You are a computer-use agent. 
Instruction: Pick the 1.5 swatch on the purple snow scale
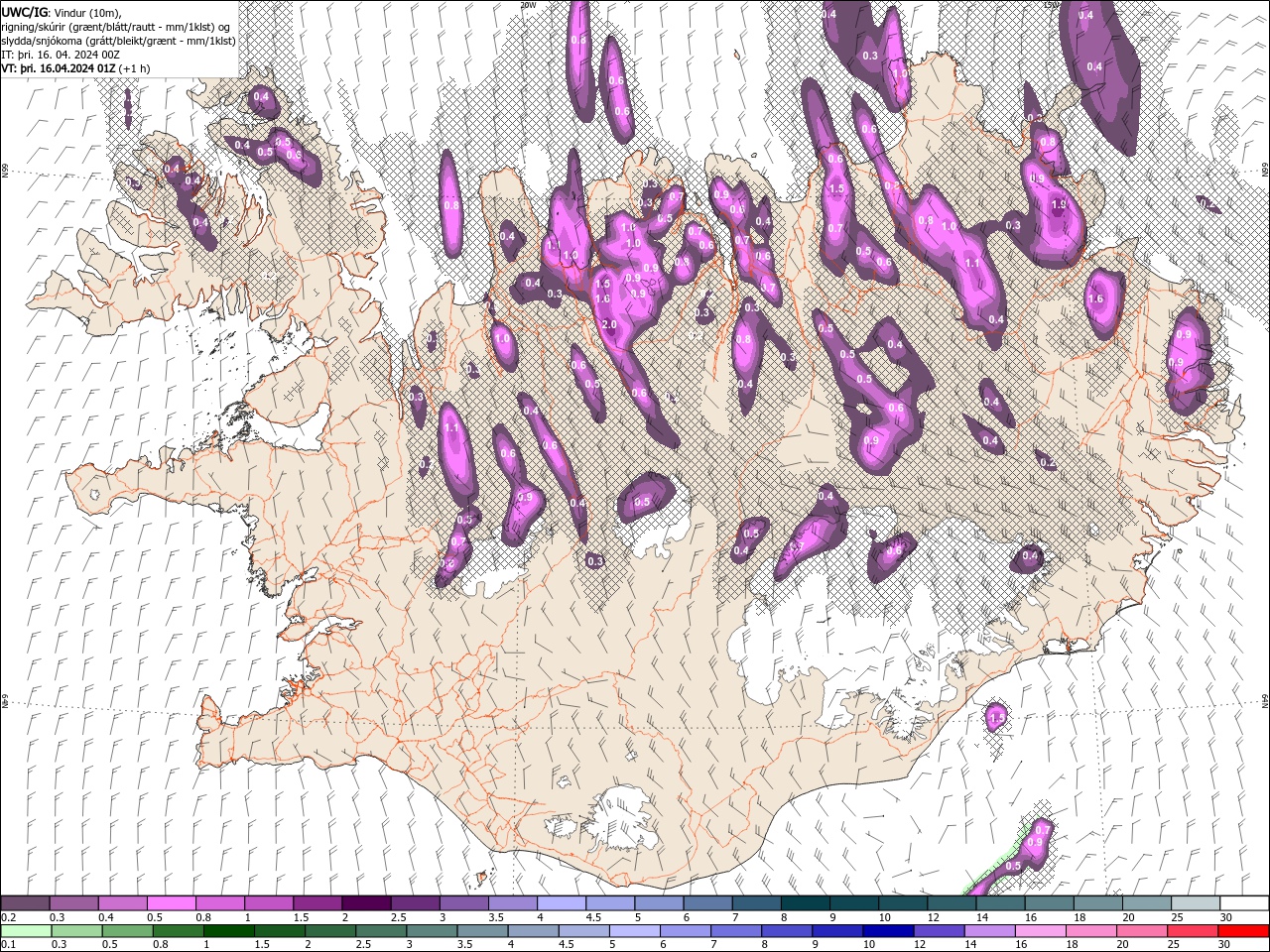317,902
